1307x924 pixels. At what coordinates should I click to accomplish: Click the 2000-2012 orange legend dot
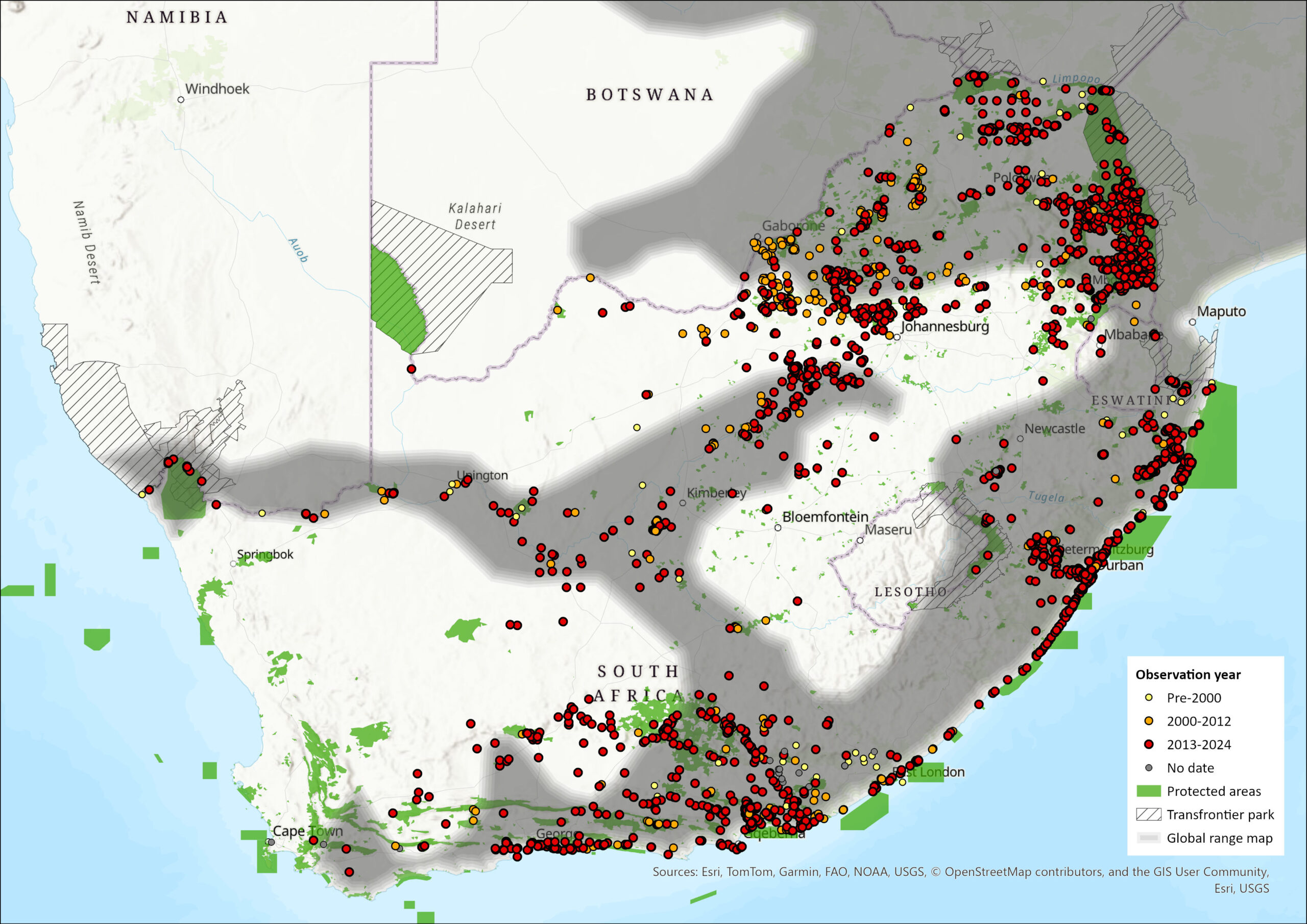[x=1149, y=721]
